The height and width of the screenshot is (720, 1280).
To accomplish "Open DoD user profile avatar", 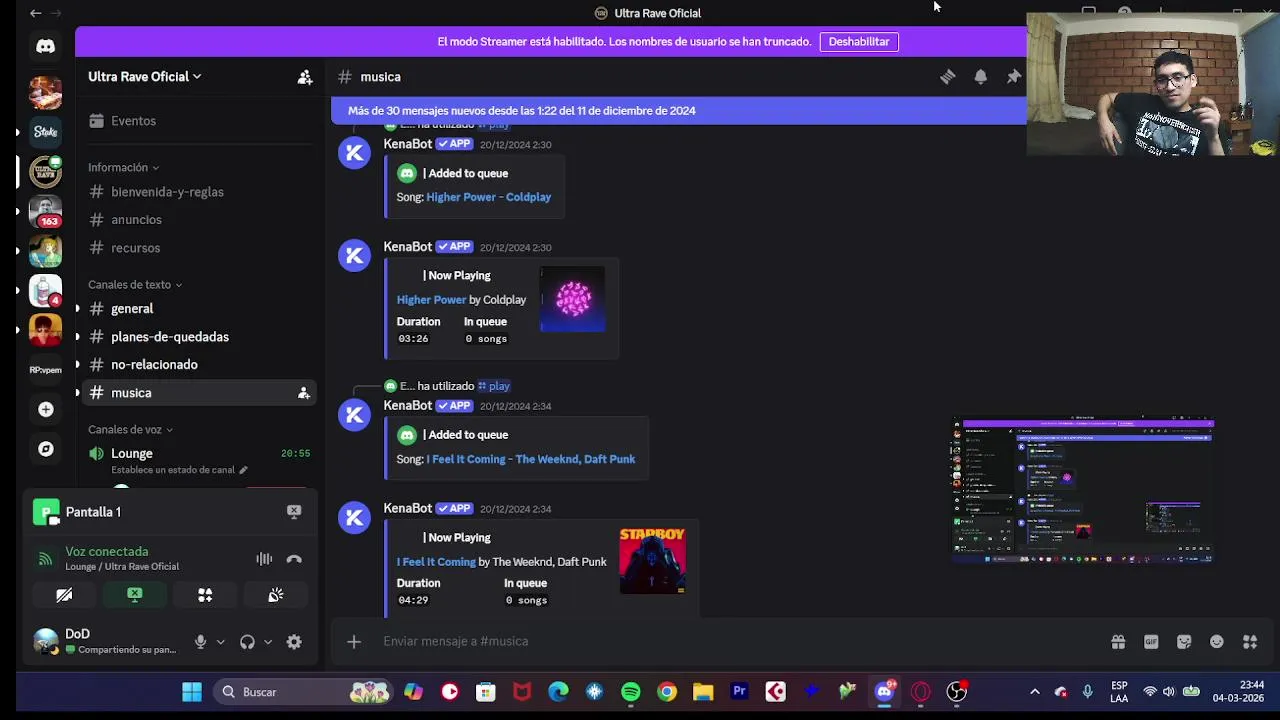I will [46, 641].
